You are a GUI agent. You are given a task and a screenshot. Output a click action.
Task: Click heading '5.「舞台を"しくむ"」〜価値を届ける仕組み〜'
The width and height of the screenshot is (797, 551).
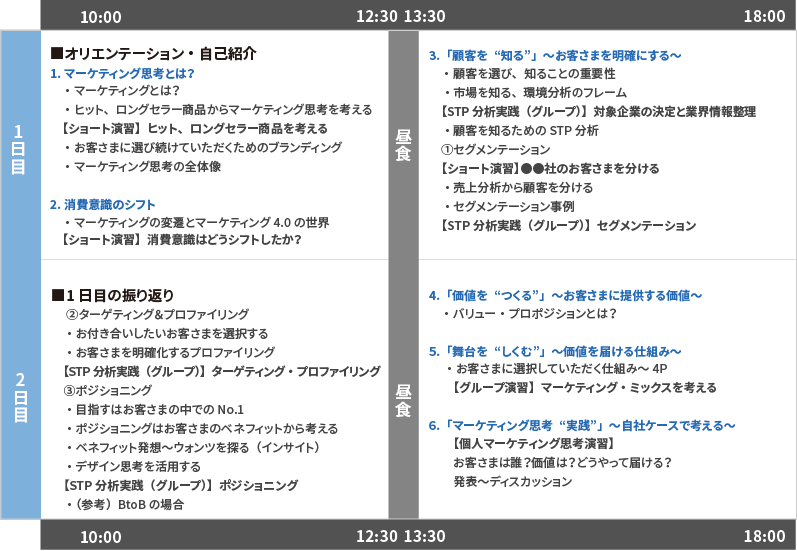[x=555, y=352]
